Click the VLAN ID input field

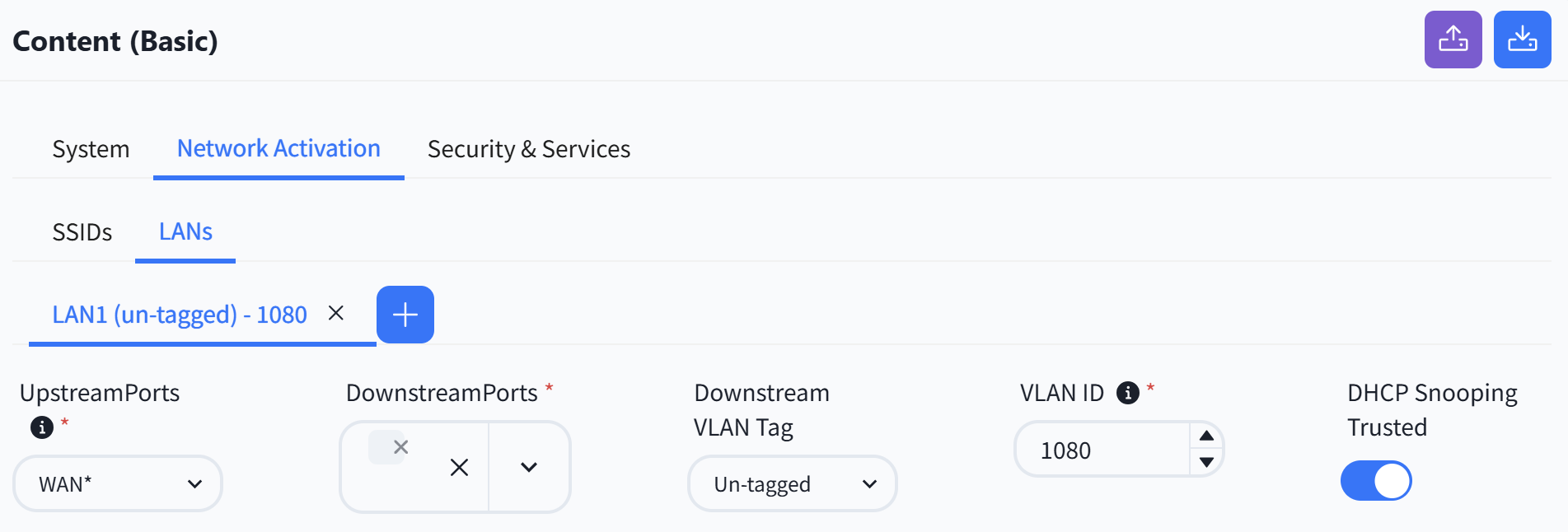coord(1103,450)
